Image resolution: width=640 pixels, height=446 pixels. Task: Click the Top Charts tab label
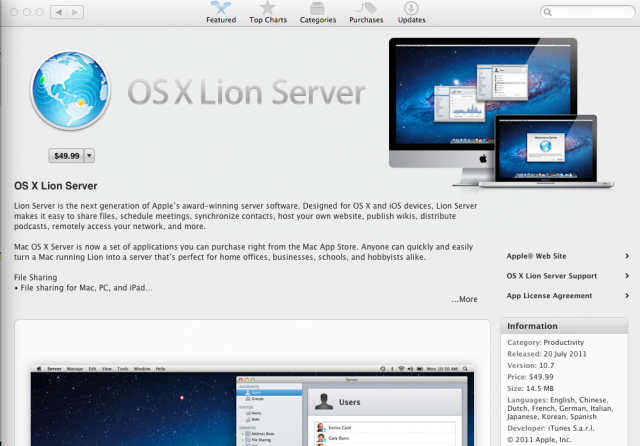pos(268,20)
